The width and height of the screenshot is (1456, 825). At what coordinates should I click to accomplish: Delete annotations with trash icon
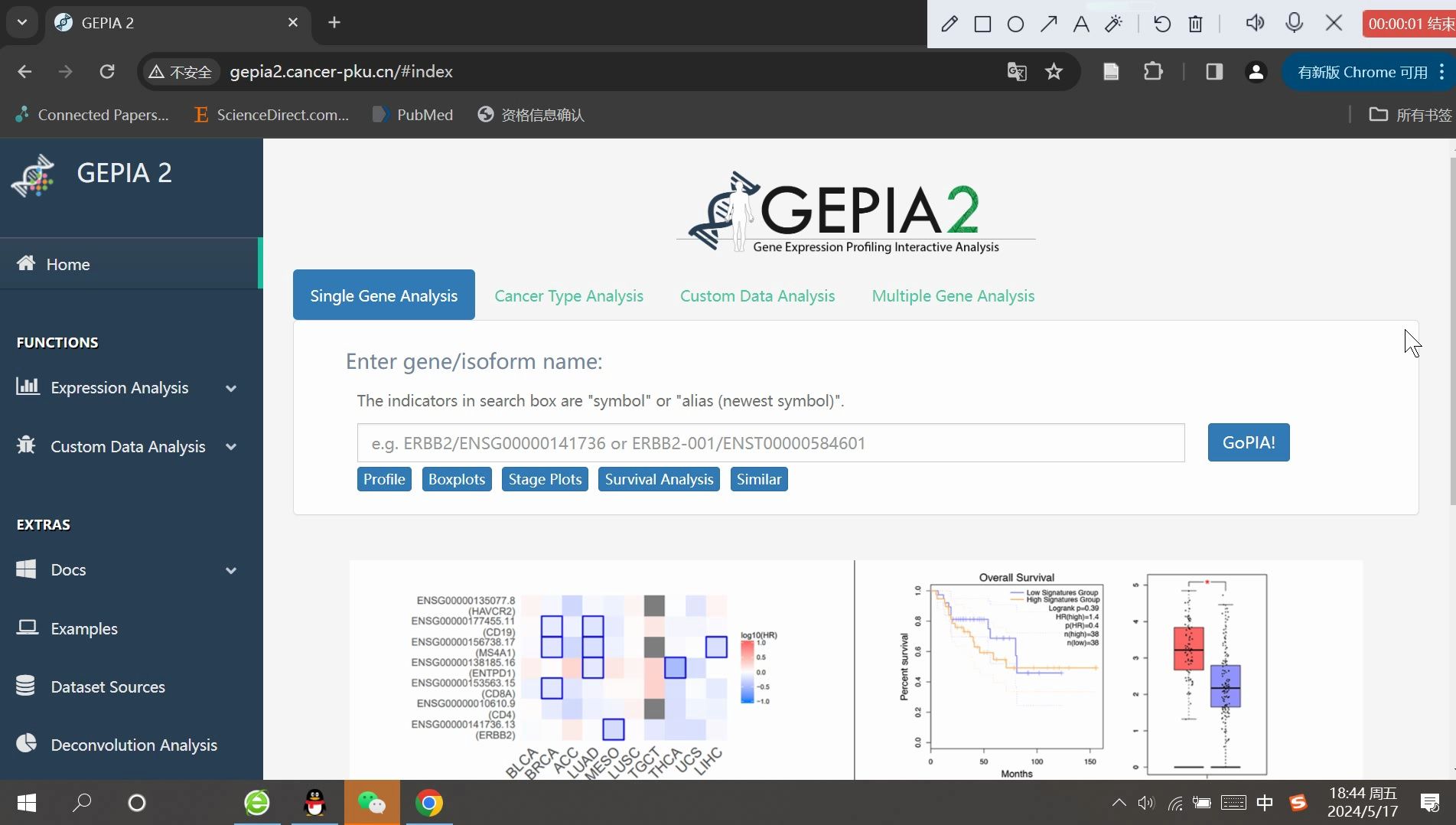[1195, 24]
